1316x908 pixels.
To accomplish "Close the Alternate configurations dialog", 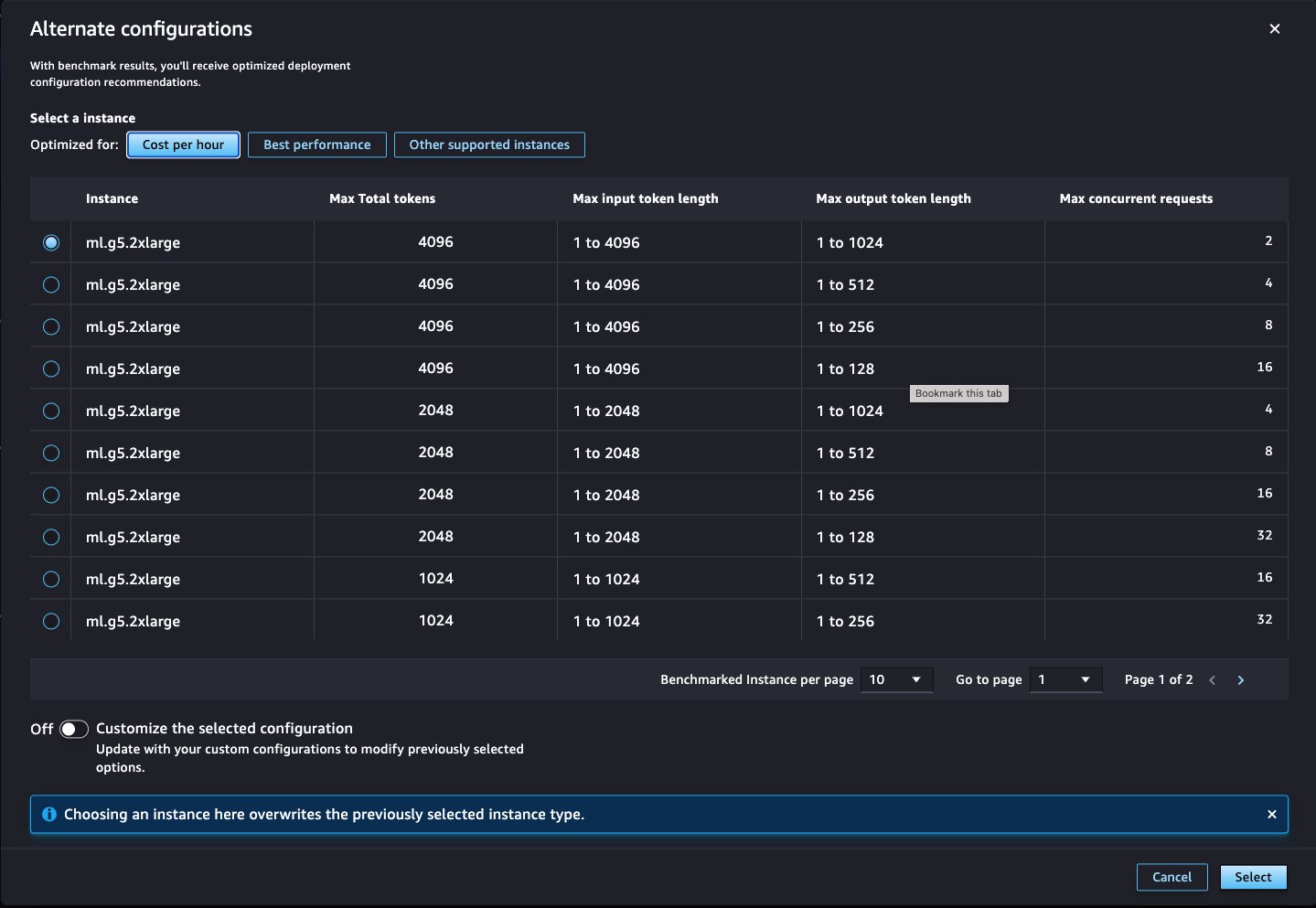I will tap(1274, 29).
